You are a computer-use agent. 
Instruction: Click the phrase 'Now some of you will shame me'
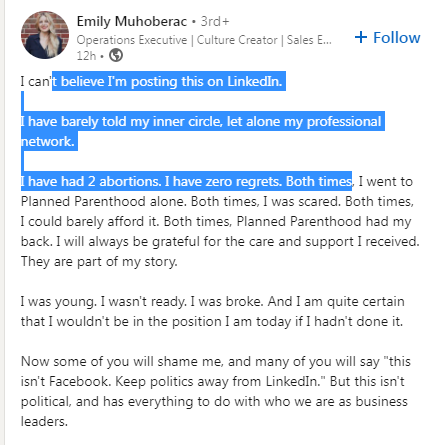point(122,362)
